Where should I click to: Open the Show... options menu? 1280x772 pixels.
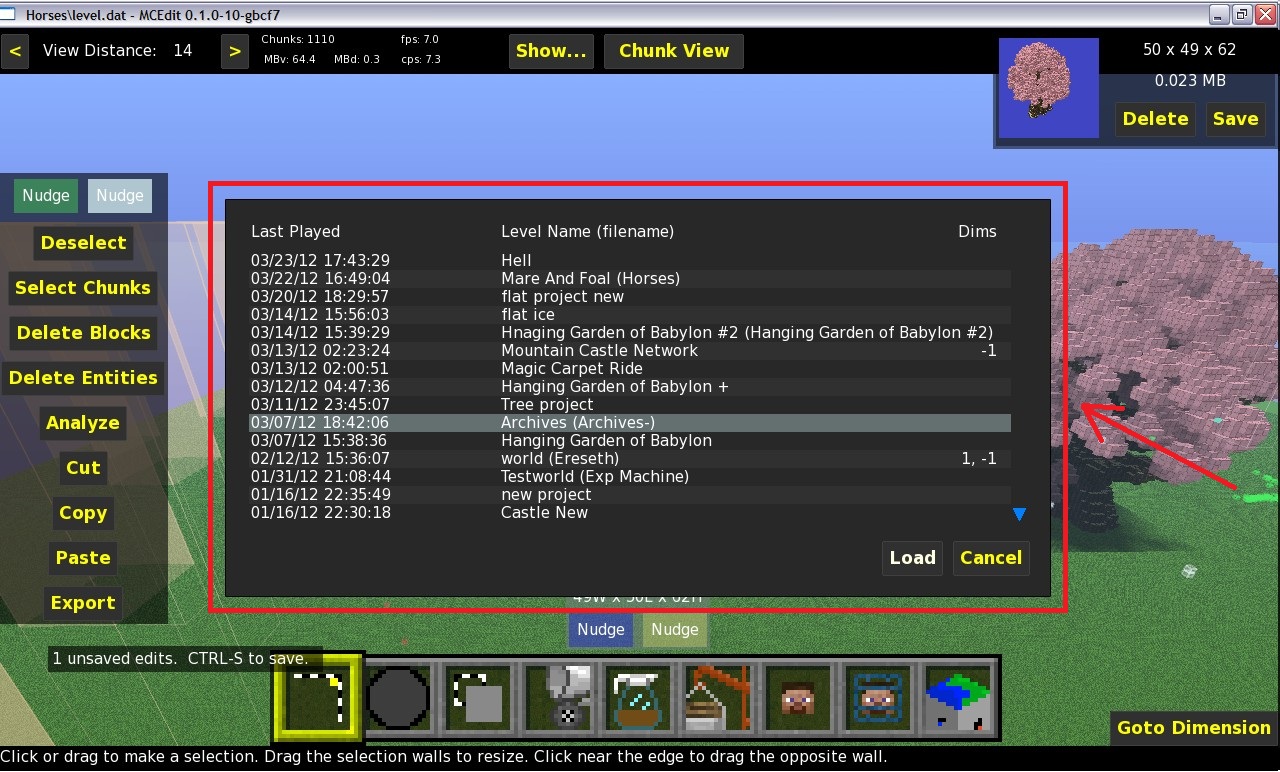tap(551, 51)
